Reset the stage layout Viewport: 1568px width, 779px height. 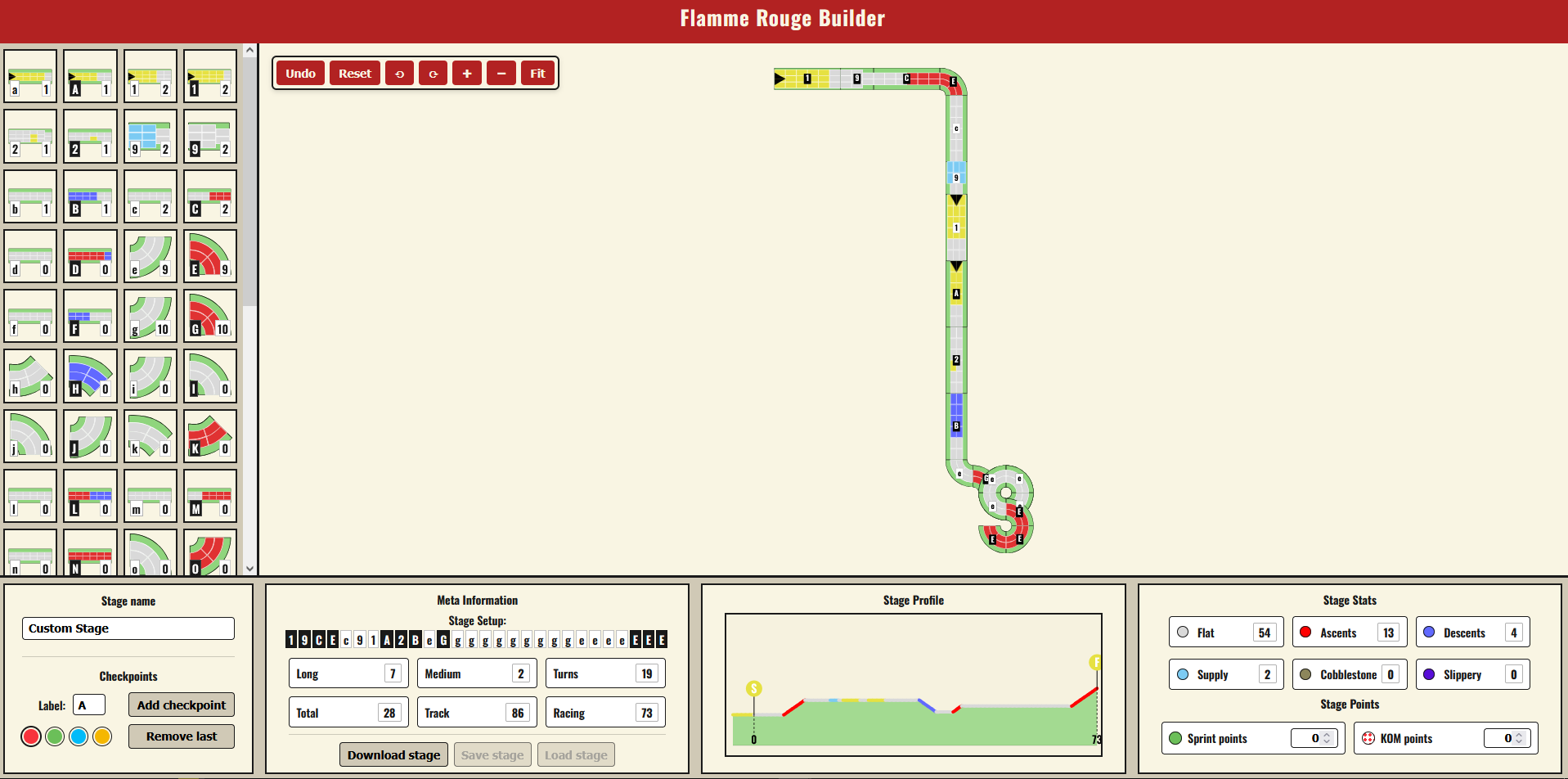click(x=355, y=73)
